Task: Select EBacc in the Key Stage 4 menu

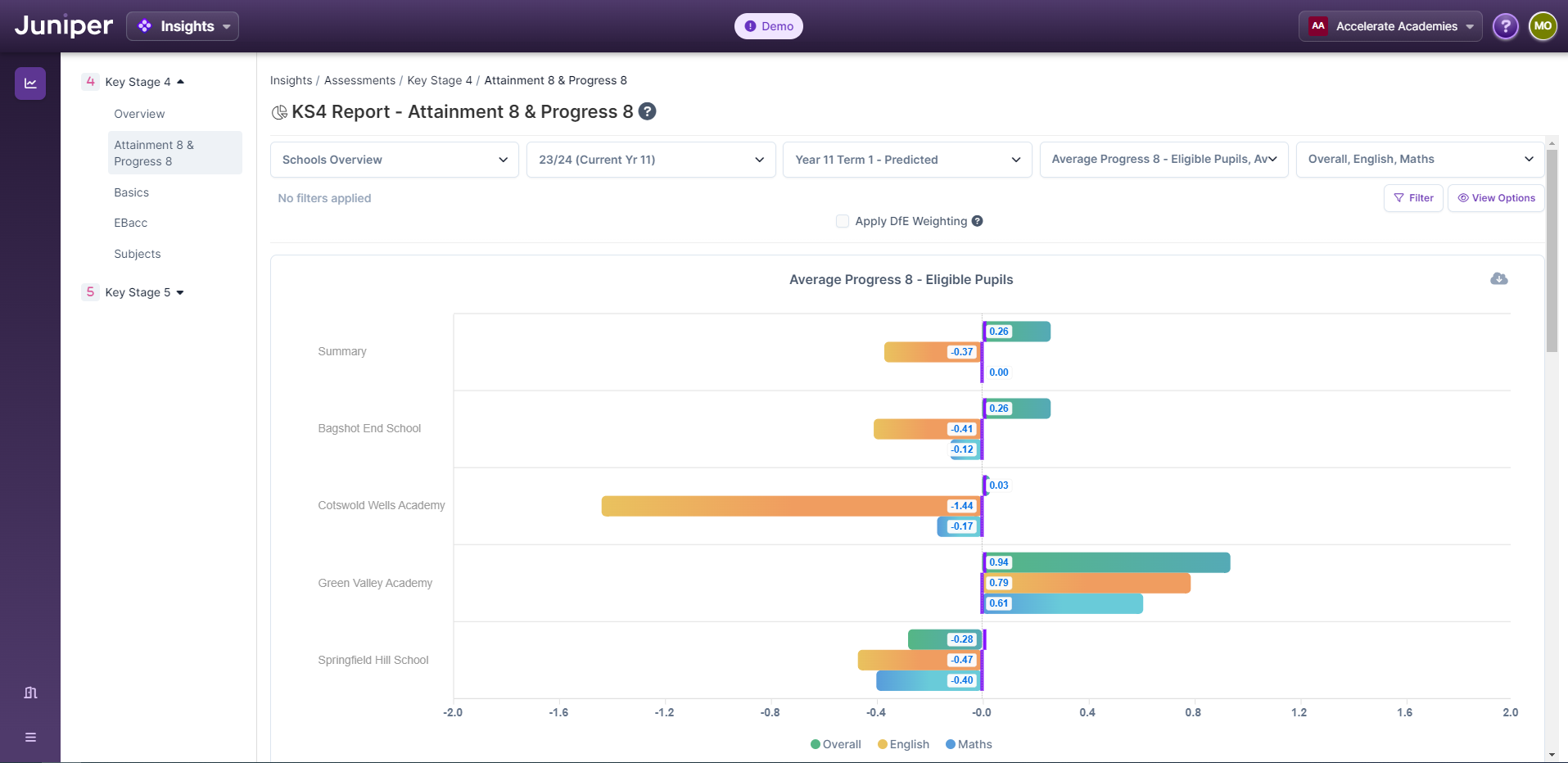Action: pos(130,223)
